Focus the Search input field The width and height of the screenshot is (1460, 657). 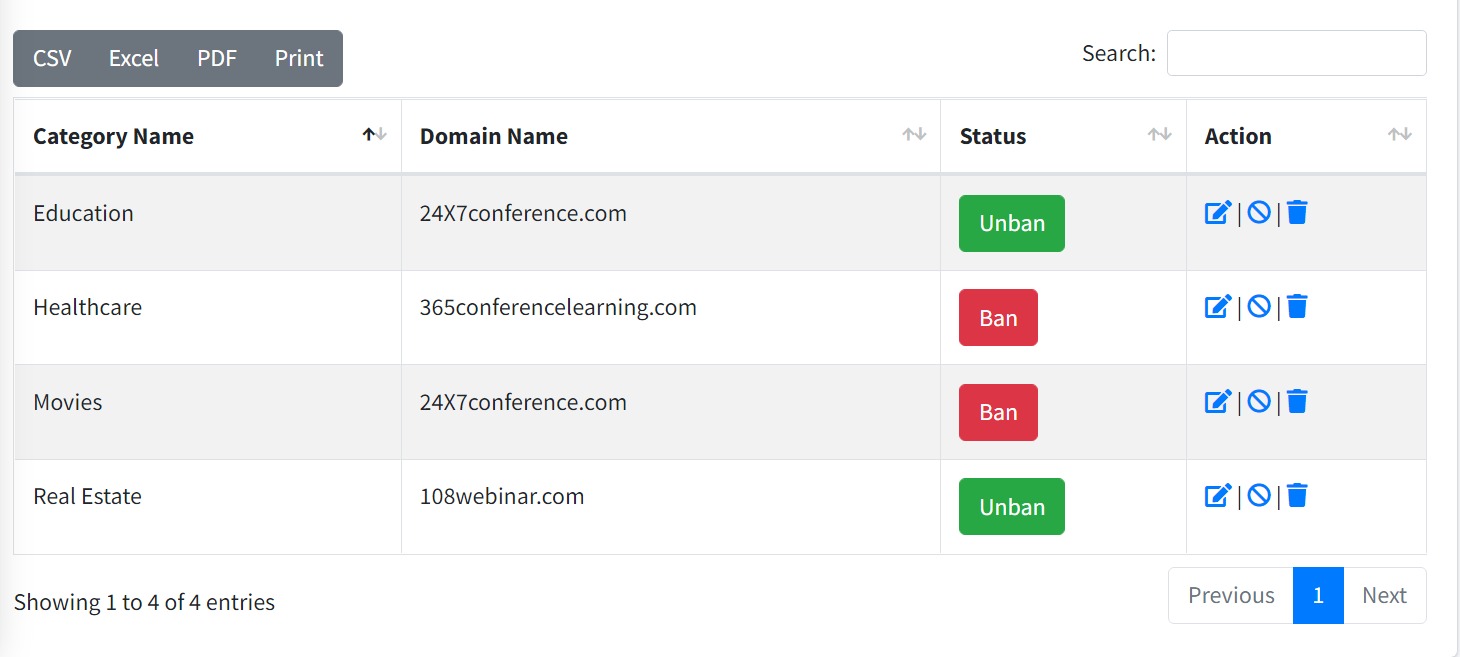click(1296, 53)
